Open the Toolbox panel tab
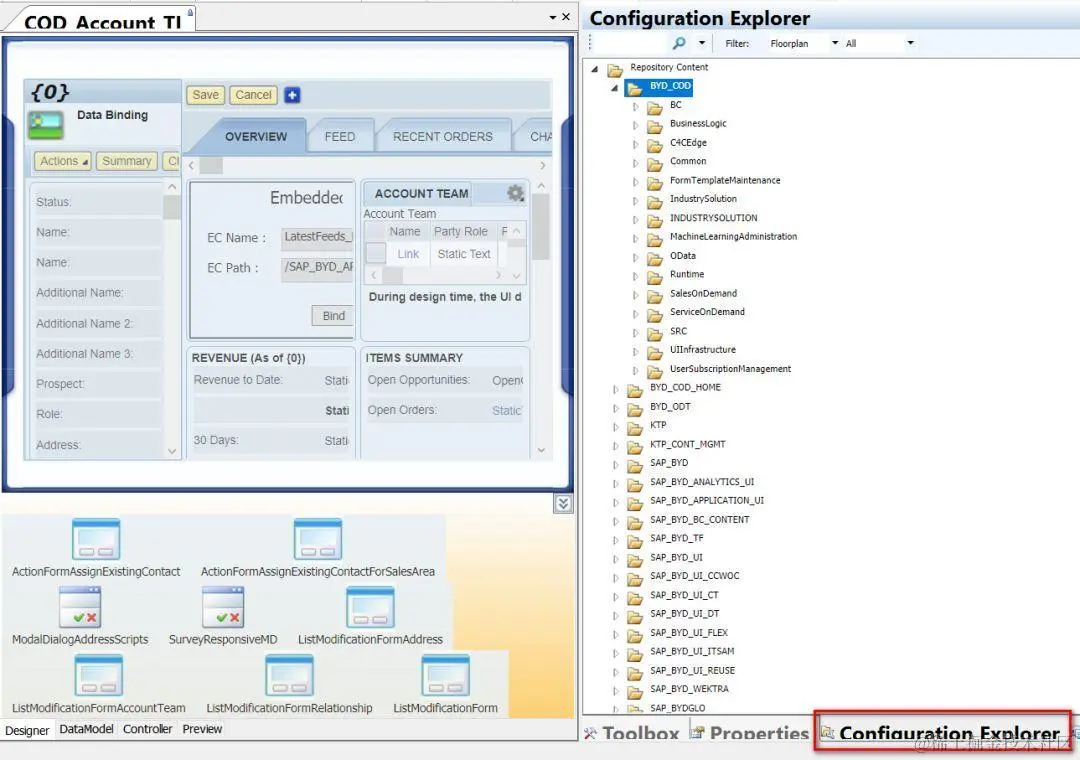 tap(632, 733)
